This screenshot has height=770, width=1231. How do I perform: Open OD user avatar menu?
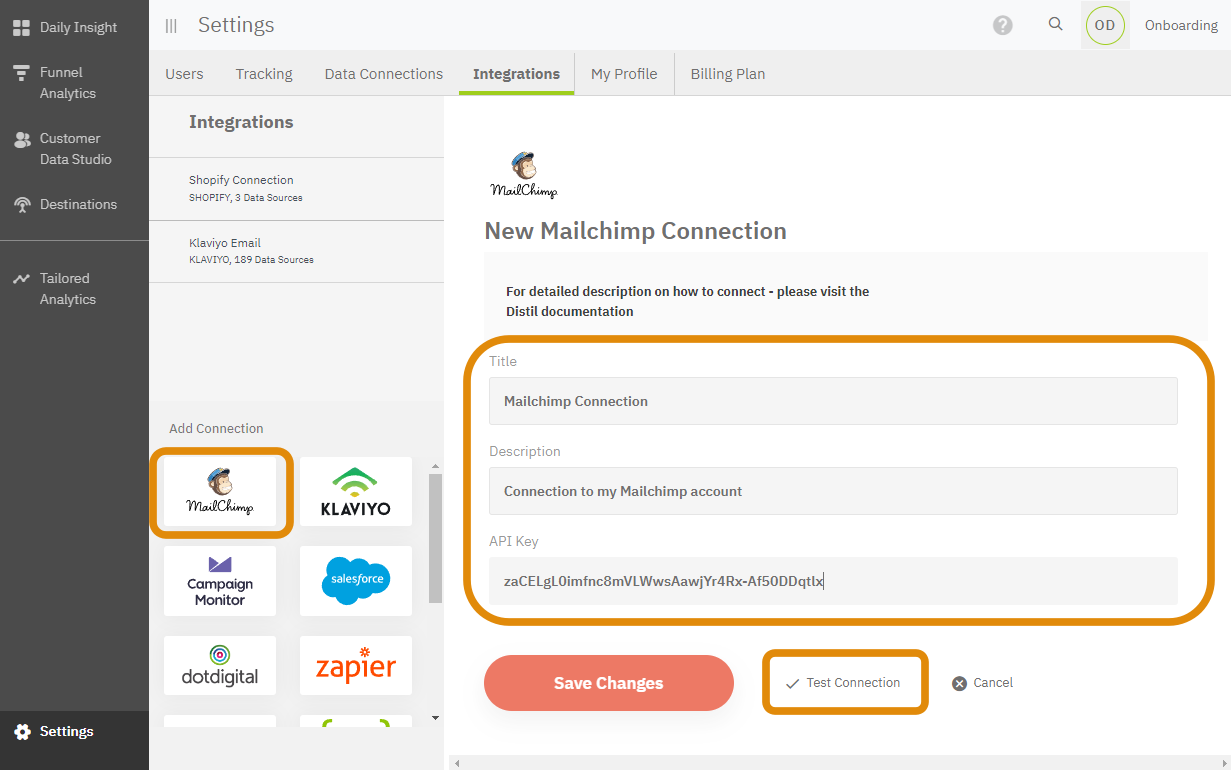click(x=1105, y=25)
